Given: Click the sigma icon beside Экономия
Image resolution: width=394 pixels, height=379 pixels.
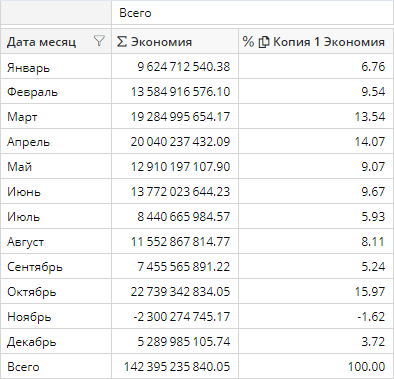Looking at the screenshot, I should pyautogui.click(x=122, y=42).
